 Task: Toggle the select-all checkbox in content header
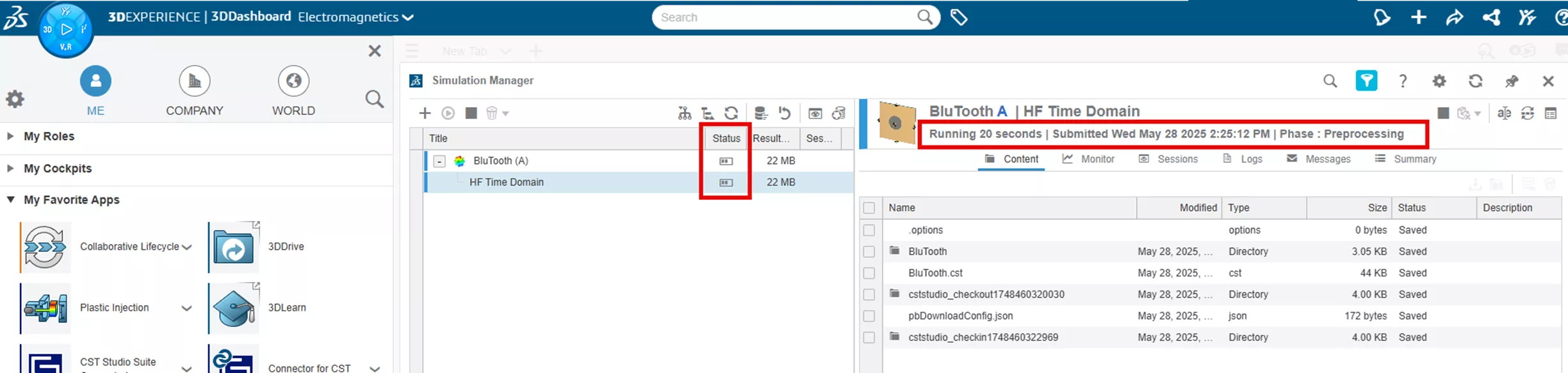click(x=869, y=208)
